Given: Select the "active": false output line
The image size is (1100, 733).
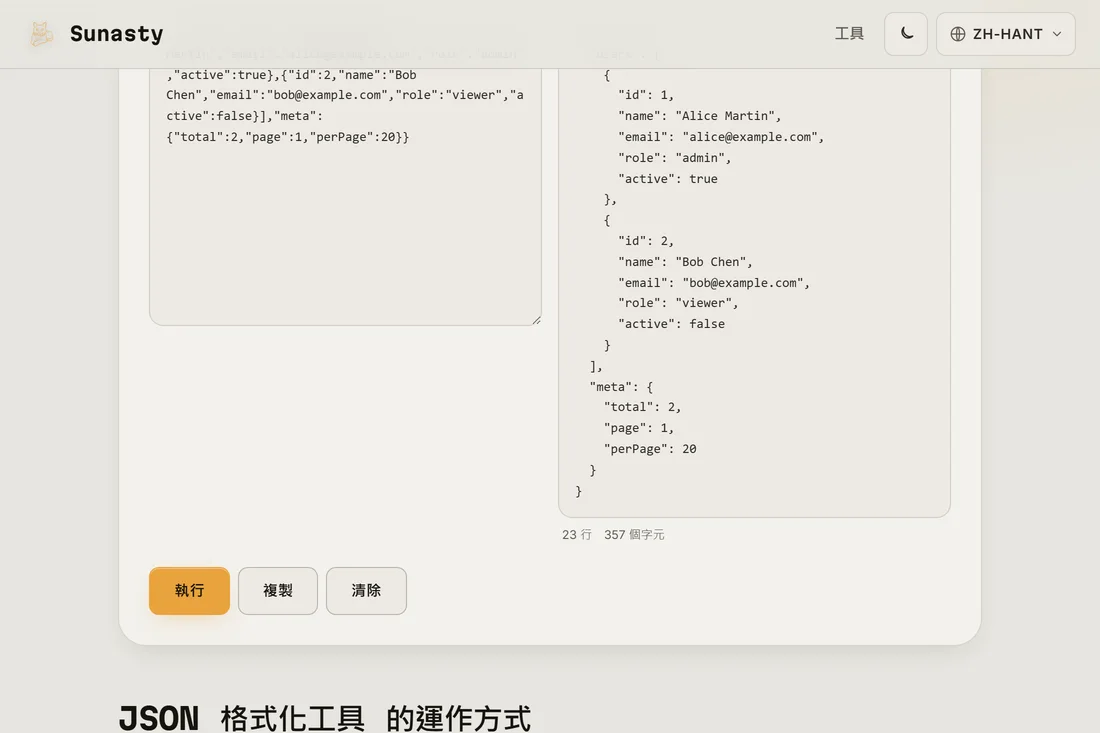Looking at the screenshot, I should 671,324.
